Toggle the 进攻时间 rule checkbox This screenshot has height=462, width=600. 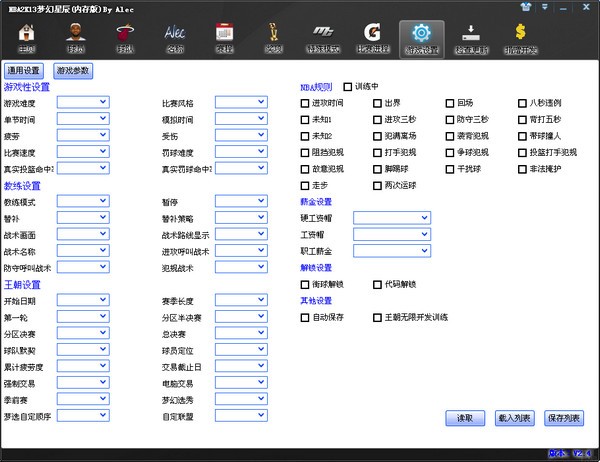[x=306, y=103]
